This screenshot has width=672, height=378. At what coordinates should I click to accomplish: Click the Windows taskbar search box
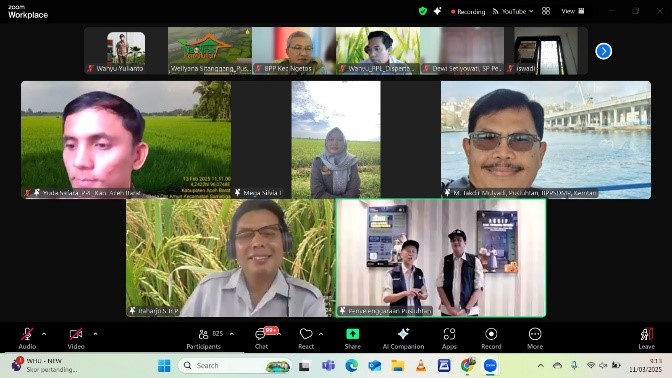pos(235,366)
